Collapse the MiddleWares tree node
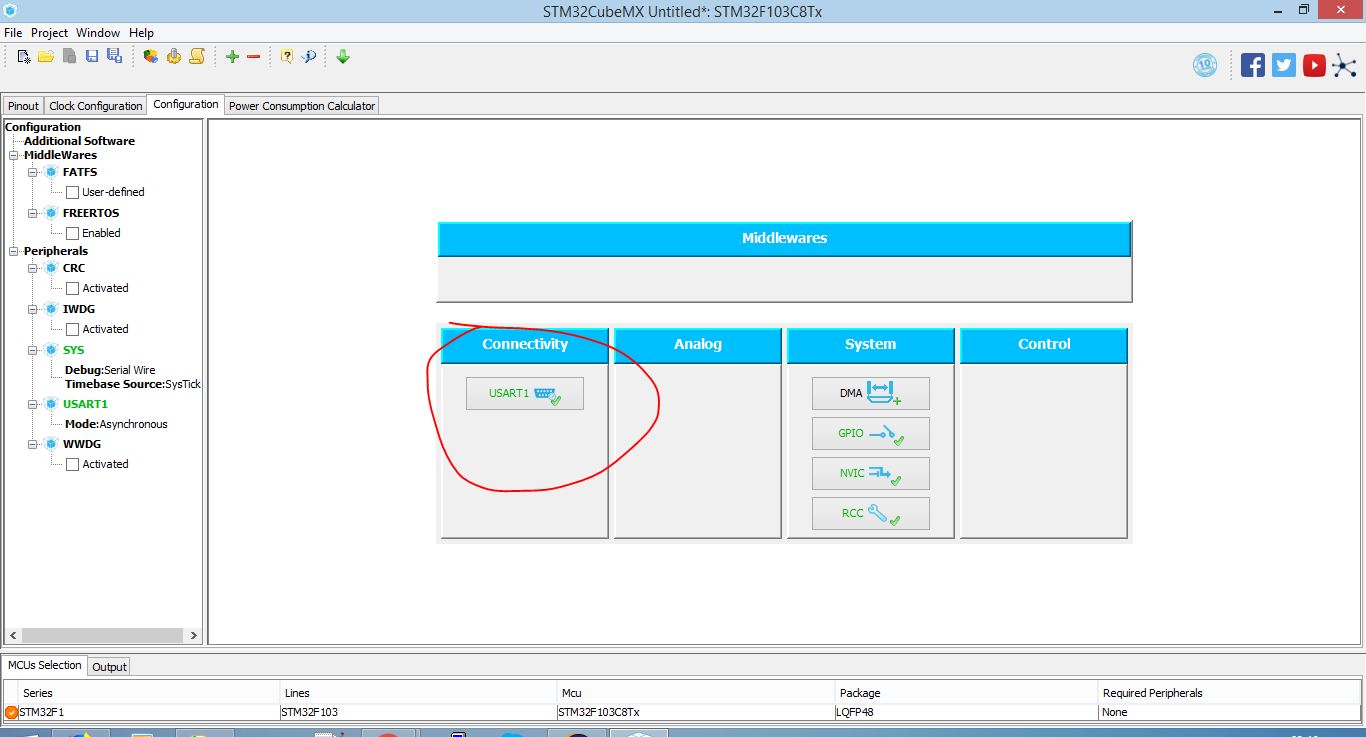The image size is (1366, 737). [14, 155]
